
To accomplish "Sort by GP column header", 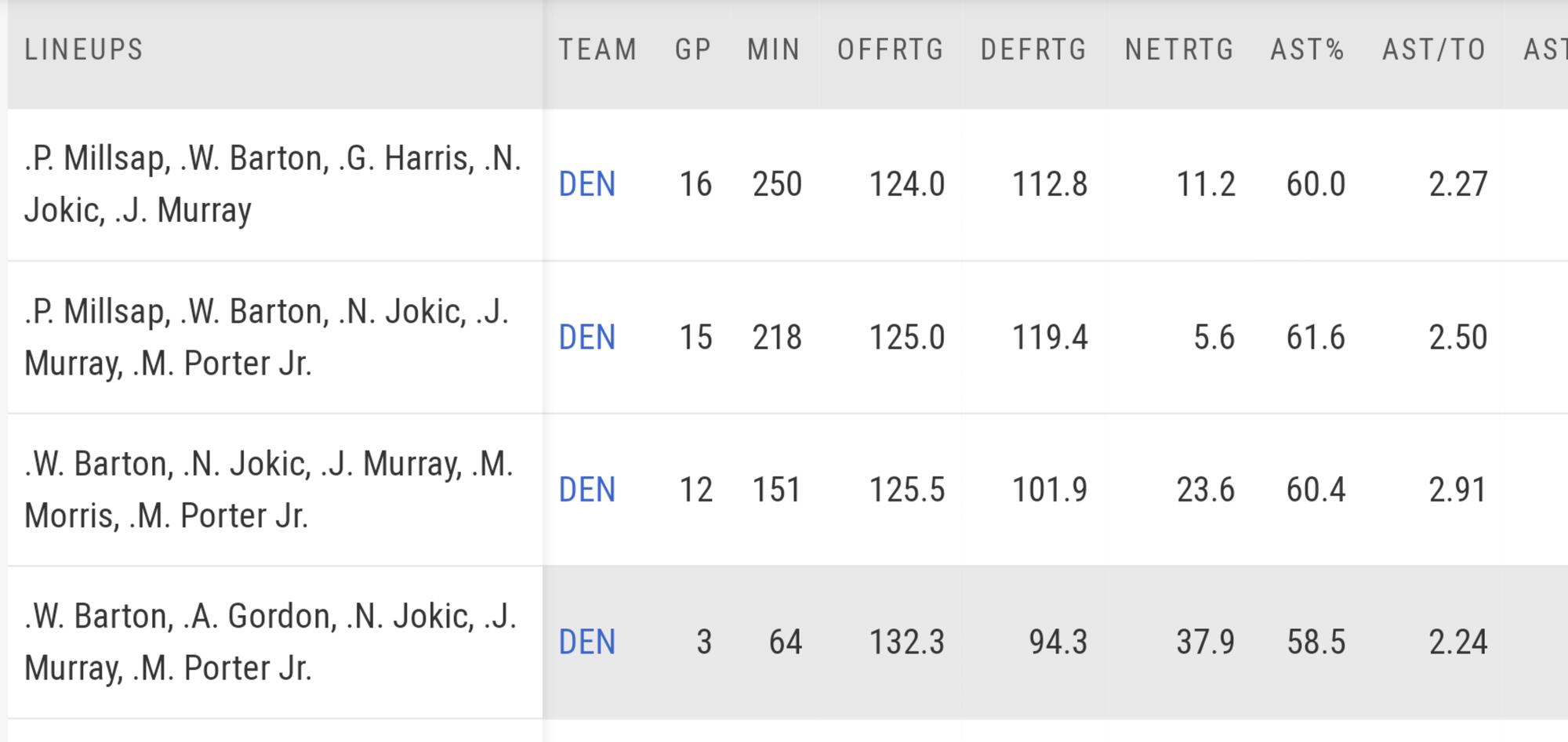I will pyautogui.click(x=693, y=50).
